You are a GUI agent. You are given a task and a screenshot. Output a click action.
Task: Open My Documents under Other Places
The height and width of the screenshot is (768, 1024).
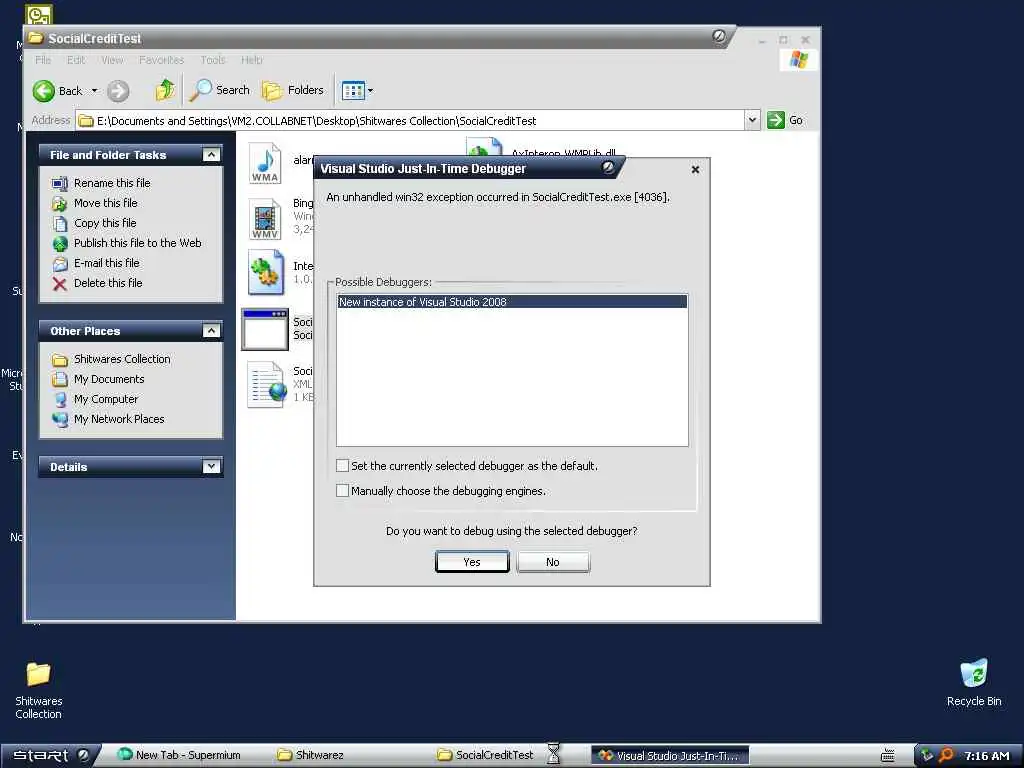point(109,379)
